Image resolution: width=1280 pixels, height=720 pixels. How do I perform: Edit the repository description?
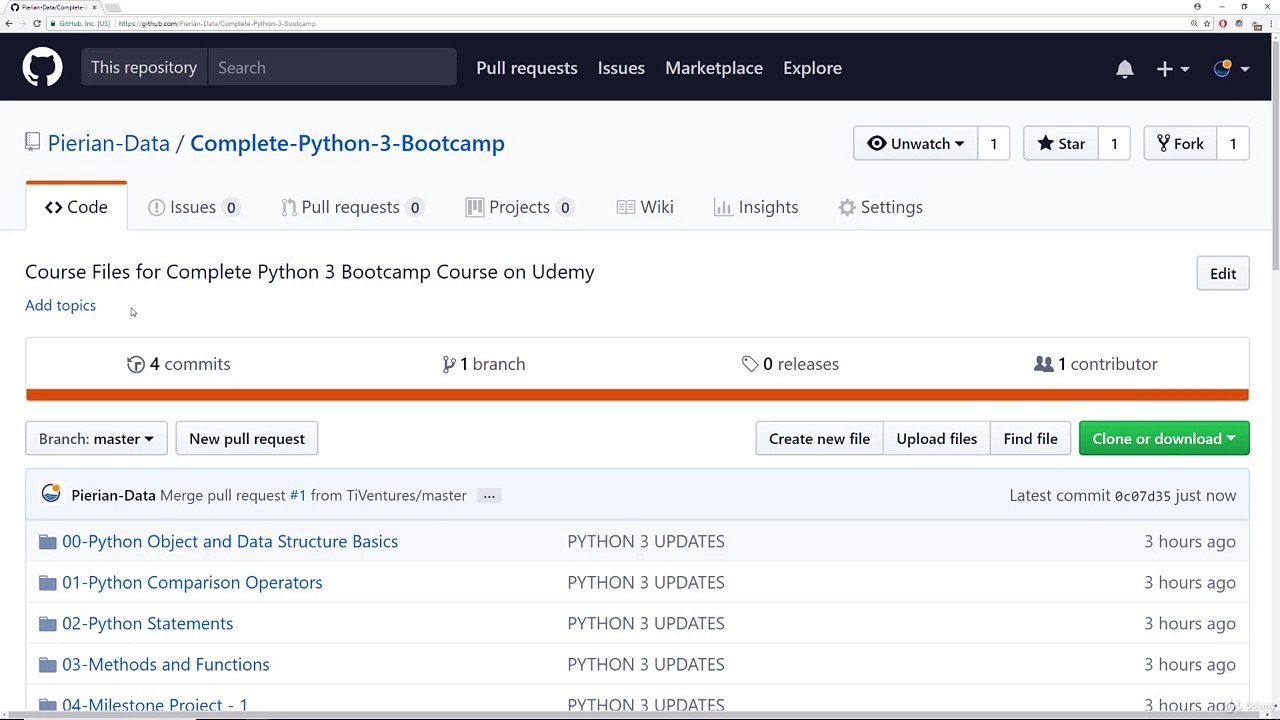click(x=1223, y=274)
